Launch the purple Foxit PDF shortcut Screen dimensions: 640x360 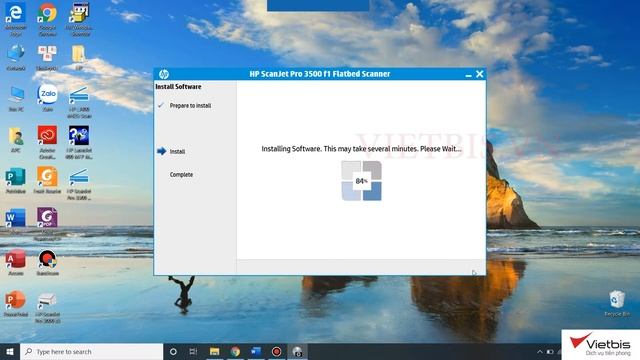point(47,219)
